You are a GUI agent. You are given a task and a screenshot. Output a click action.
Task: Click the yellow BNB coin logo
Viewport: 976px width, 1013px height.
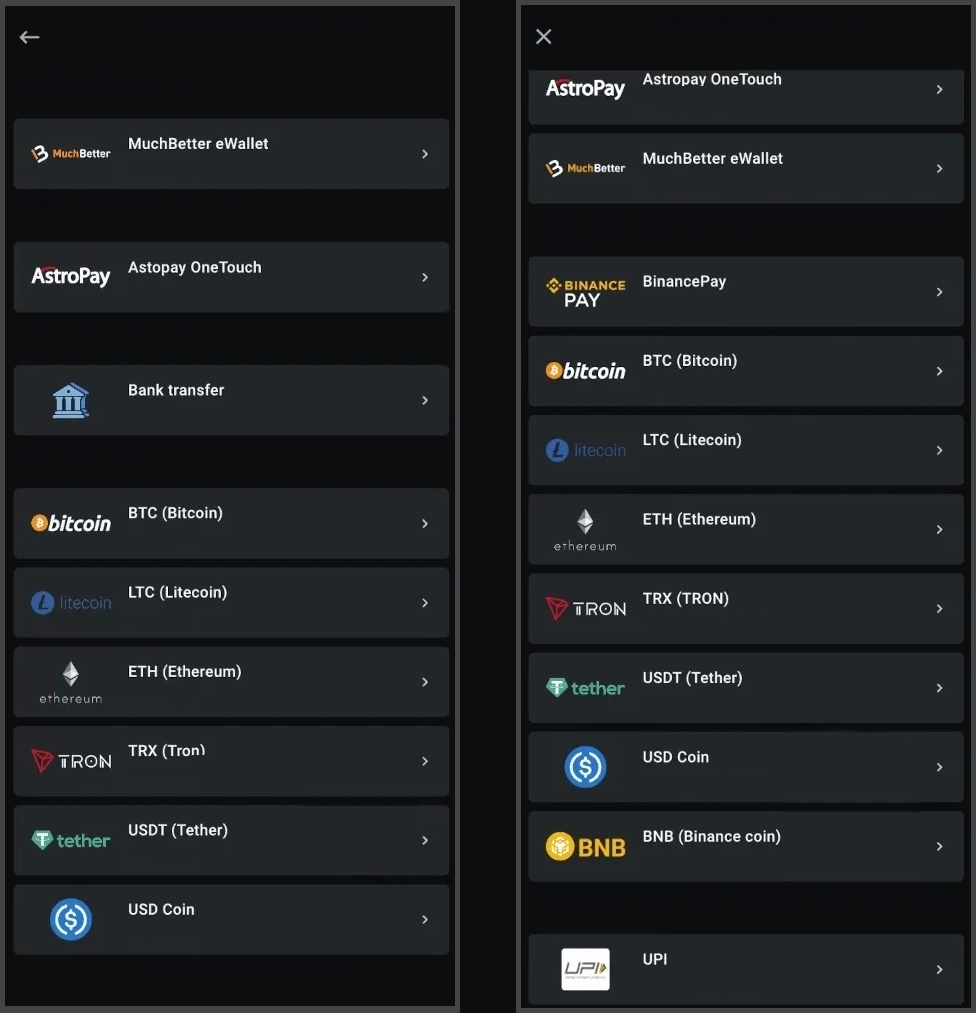pos(585,847)
